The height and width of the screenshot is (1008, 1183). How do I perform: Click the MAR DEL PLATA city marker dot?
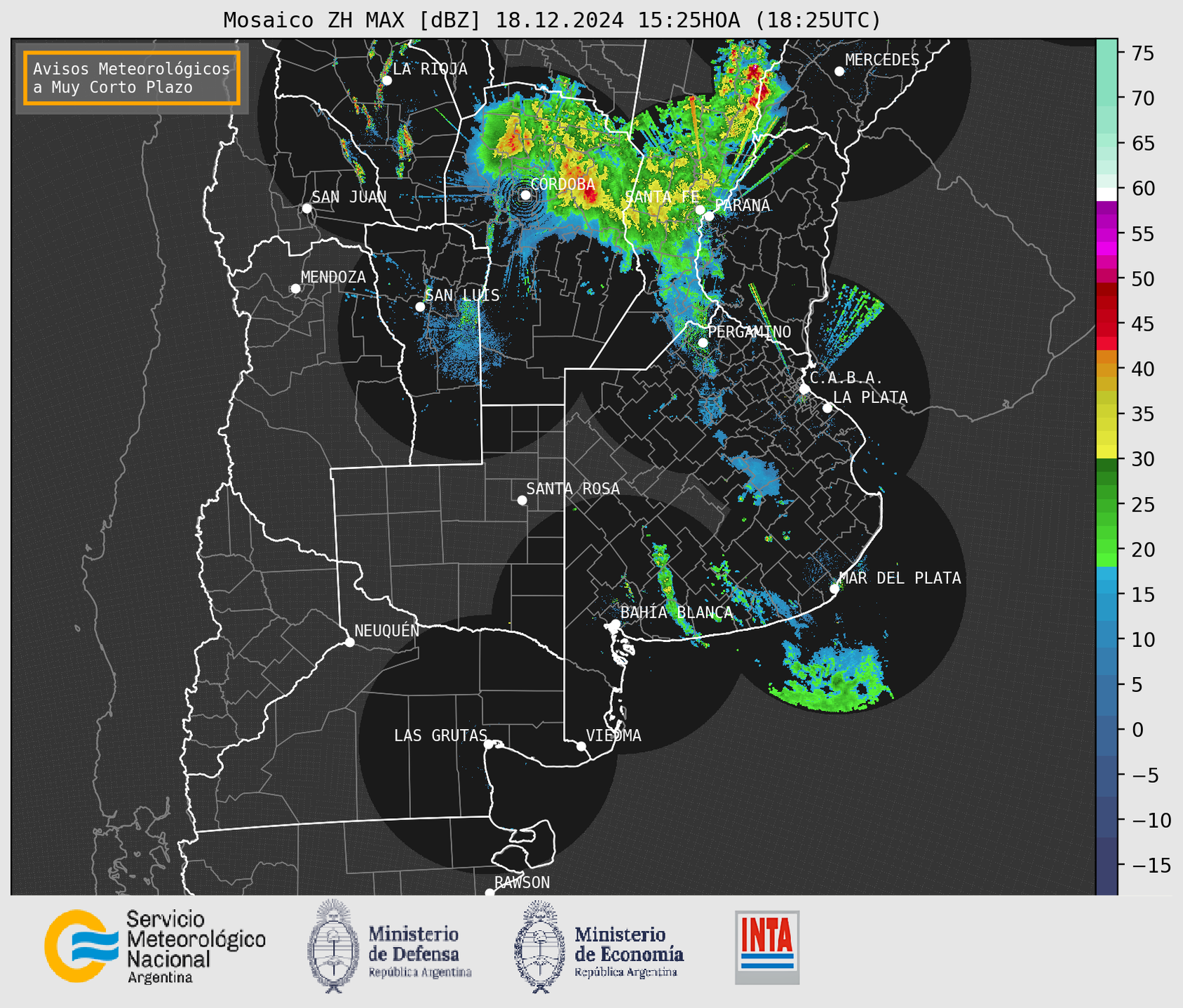pyautogui.click(x=834, y=589)
